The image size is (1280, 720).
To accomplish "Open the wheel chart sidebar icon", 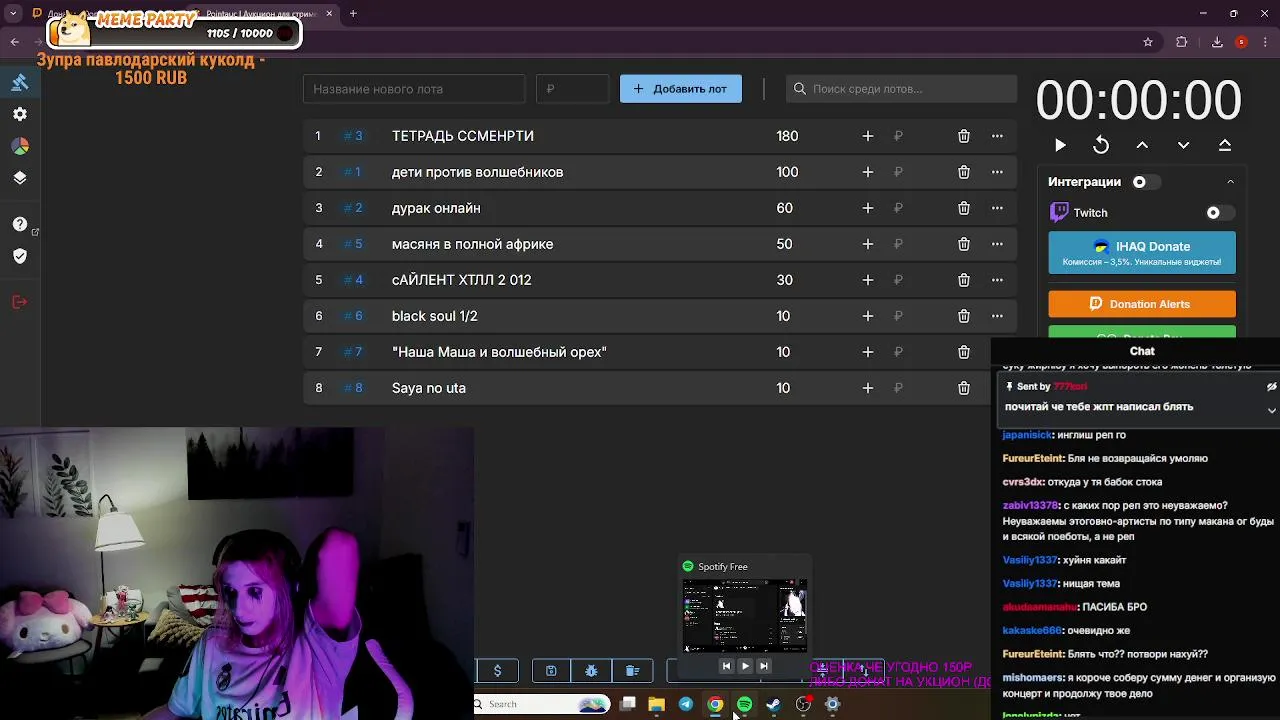I will (x=20, y=146).
